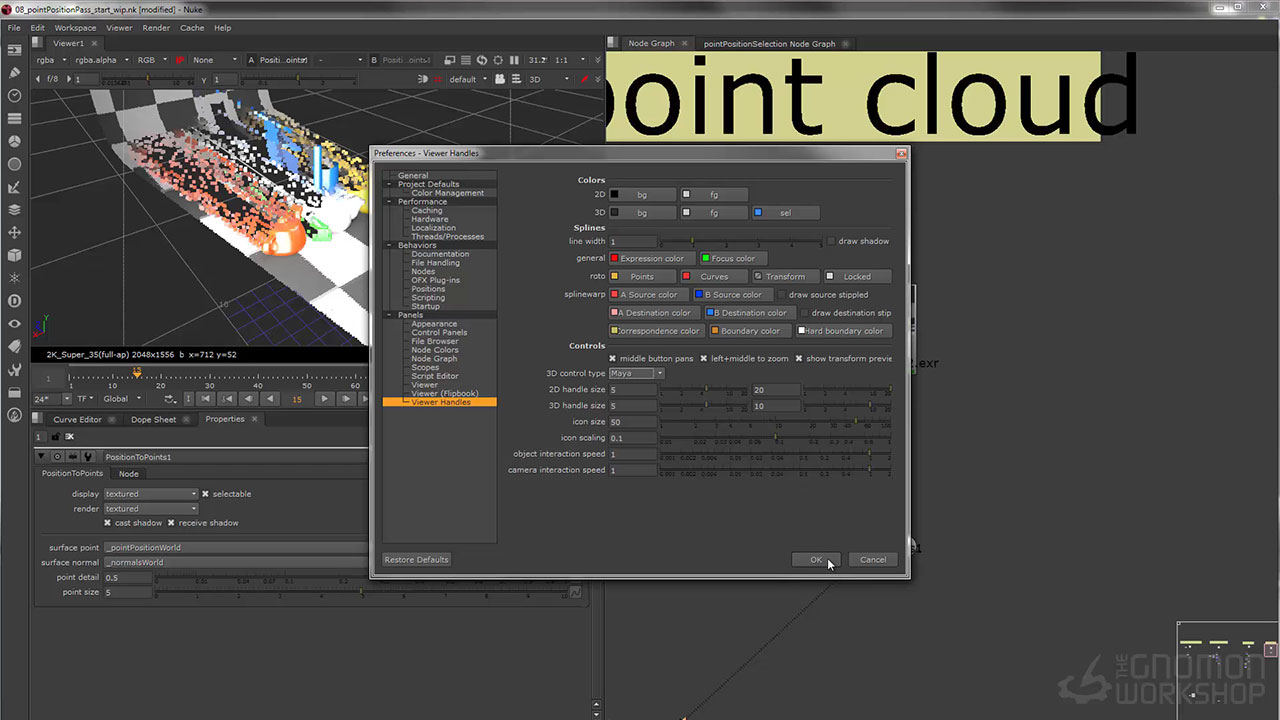Screen dimensions: 1280x720
Task: Click the viewer refresh circular-arrows icon
Action: pos(482,60)
